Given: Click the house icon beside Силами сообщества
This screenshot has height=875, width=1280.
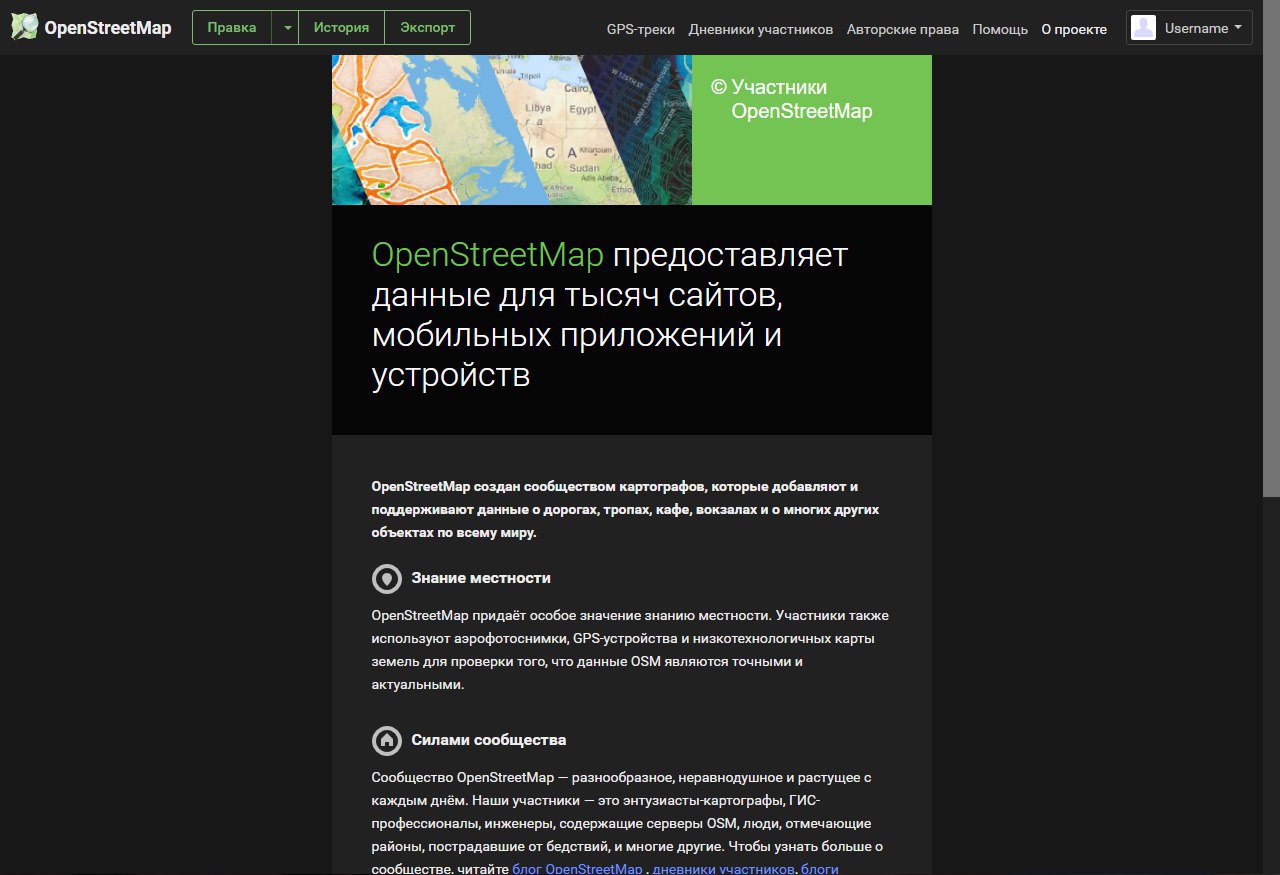Looking at the screenshot, I should coord(386,740).
